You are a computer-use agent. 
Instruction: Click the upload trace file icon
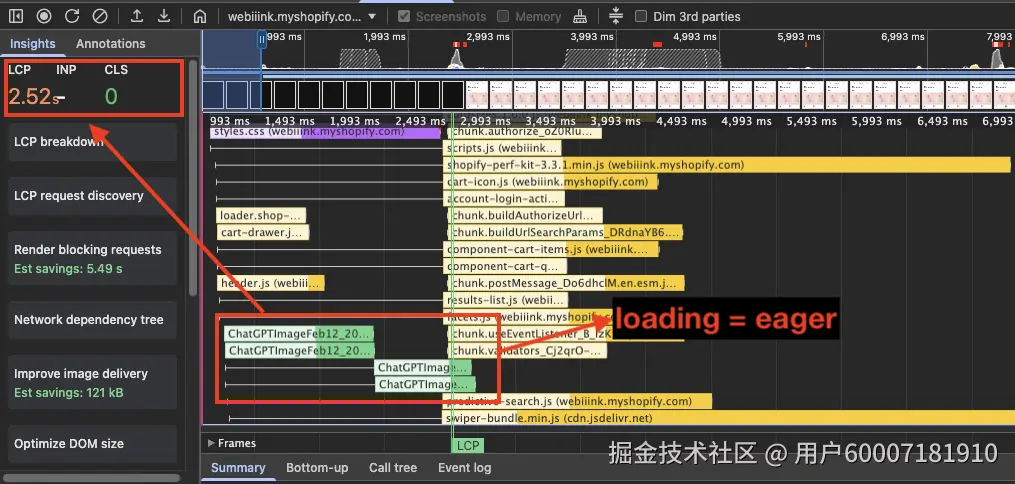[137, 16]
